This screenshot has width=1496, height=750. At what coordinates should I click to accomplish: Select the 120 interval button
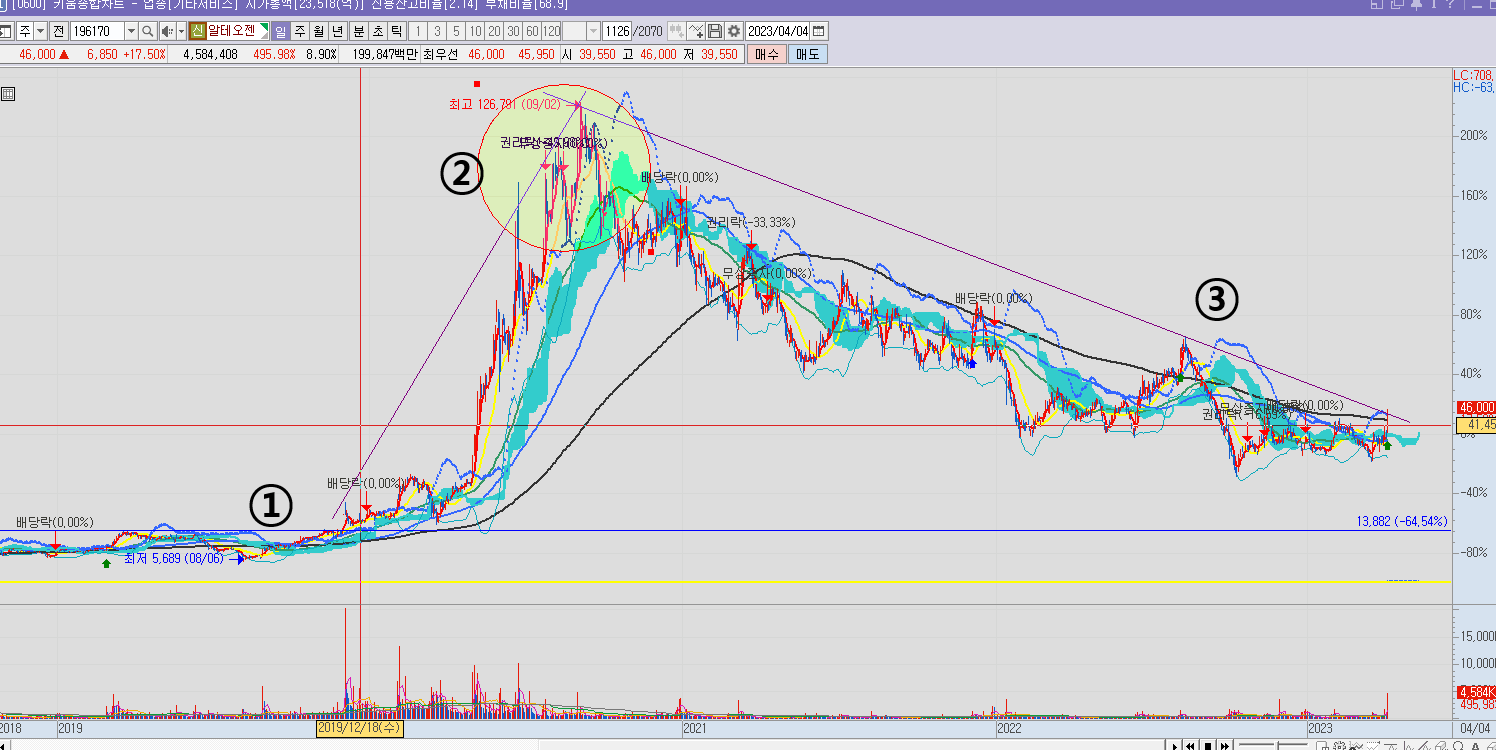(551, 31)
